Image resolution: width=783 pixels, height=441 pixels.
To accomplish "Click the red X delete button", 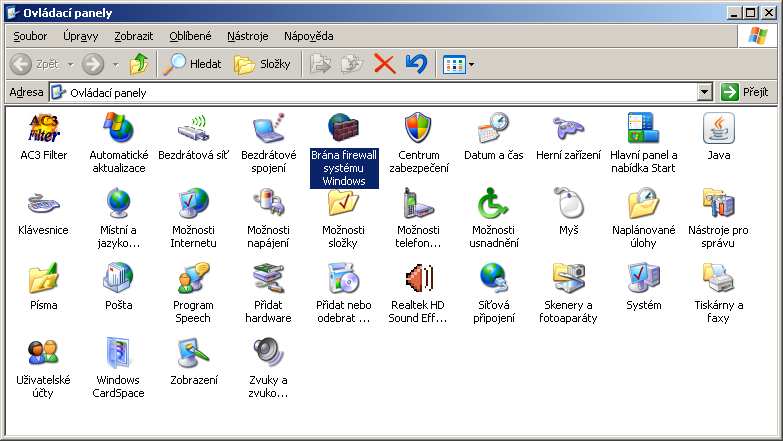I will coord(385,64).
